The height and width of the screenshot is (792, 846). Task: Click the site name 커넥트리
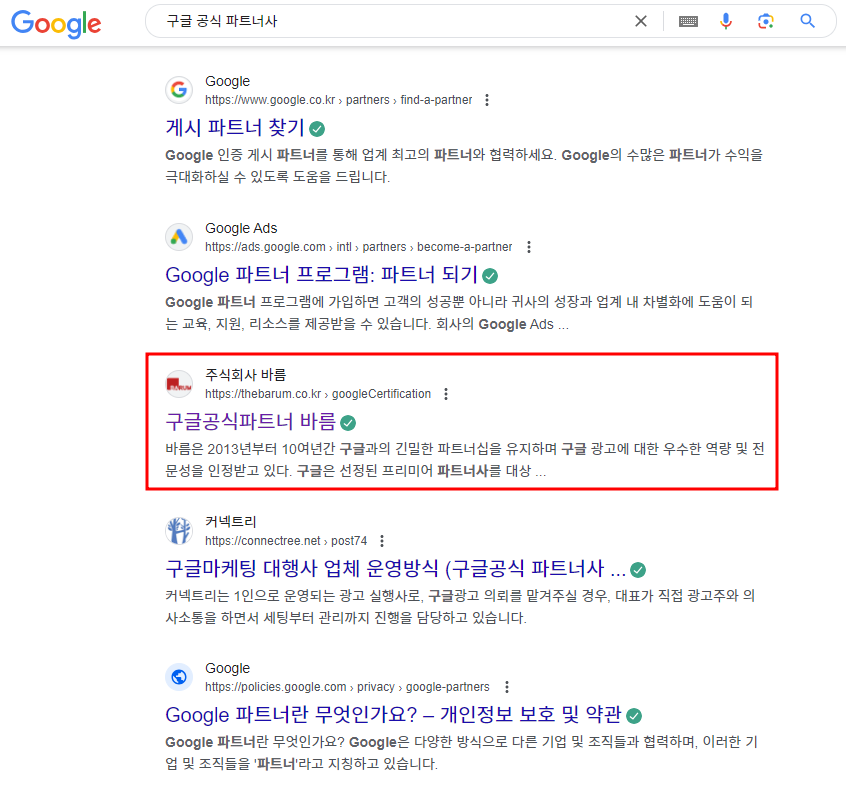coord(230,521)
